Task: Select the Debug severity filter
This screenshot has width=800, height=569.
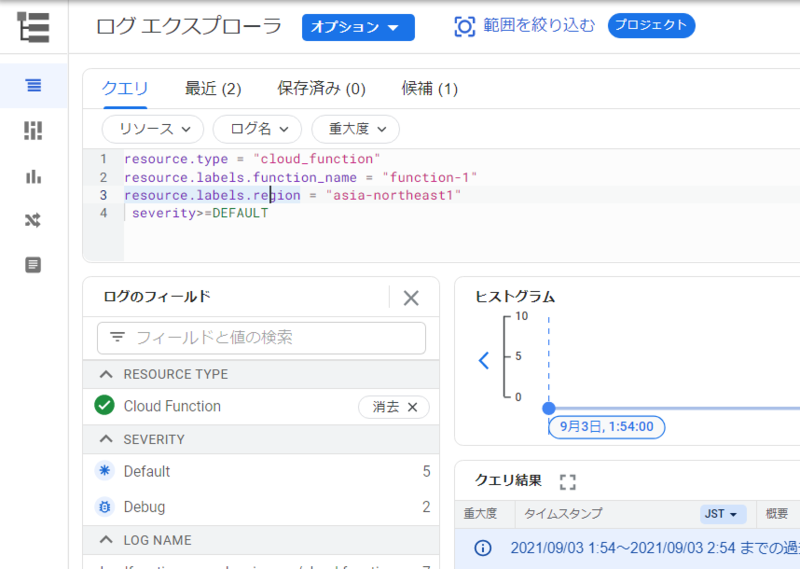Action: [x=144, y=507]
